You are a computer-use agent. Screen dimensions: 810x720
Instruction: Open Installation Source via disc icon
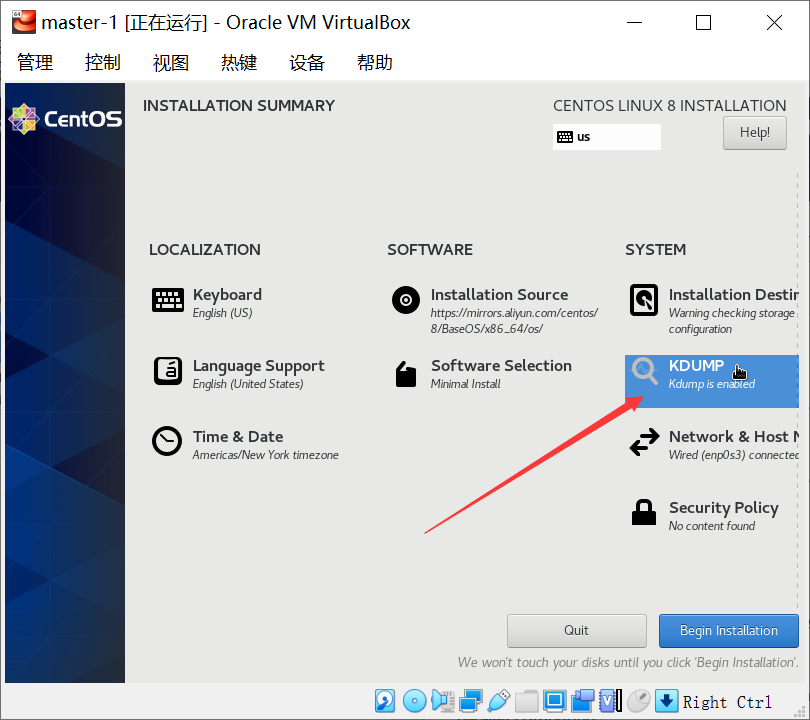click(406, 300)
